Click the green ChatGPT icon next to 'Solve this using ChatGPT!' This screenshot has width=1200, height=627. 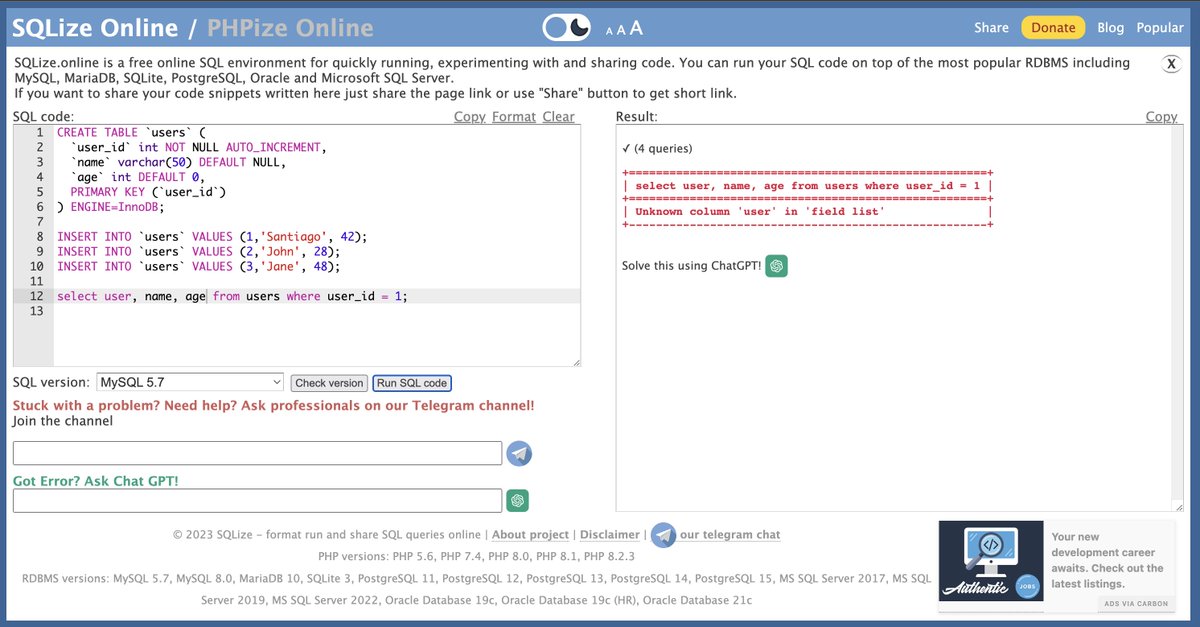[777, 267]
